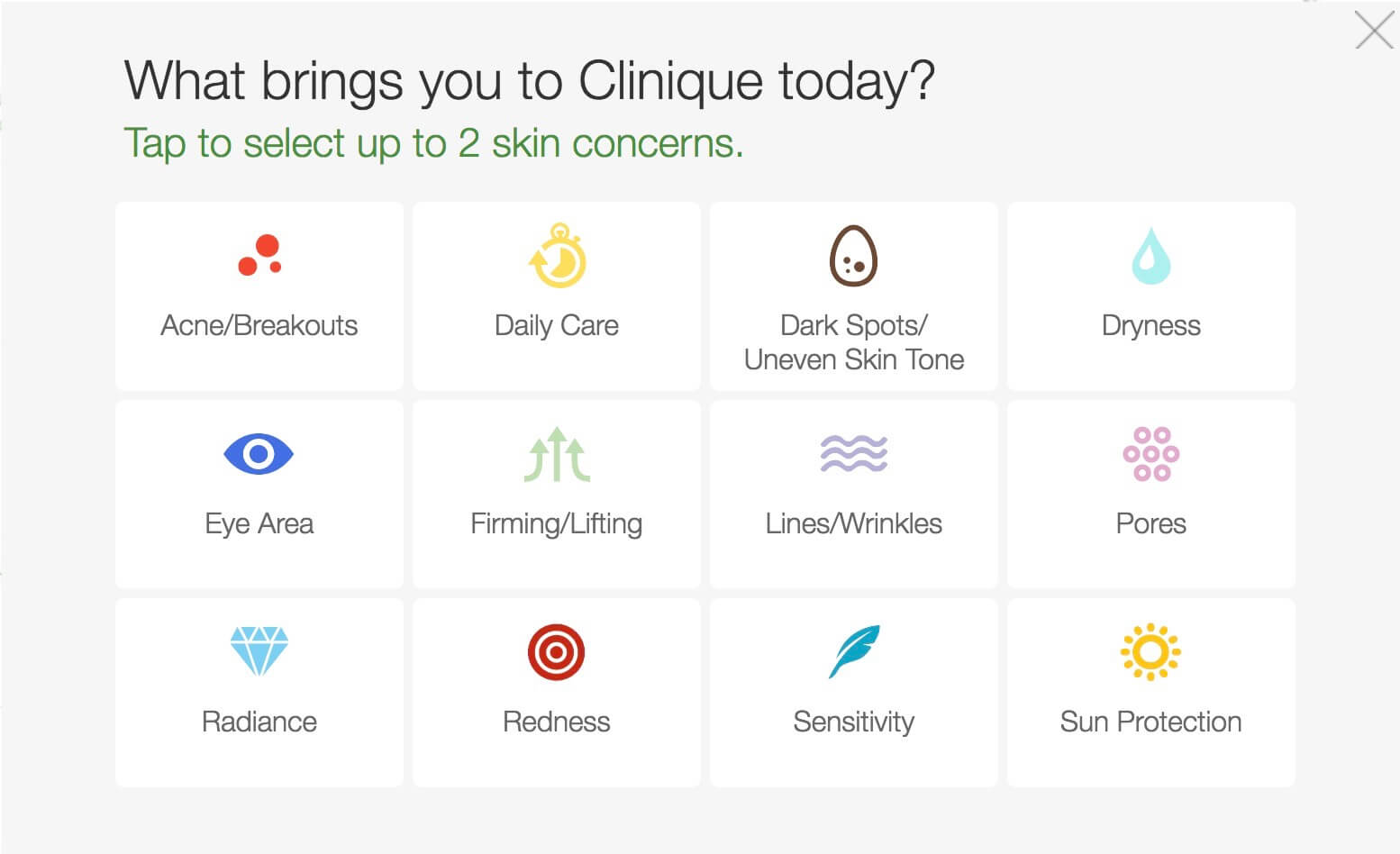This screenshot has width=1400, height=854.
Task: Choose the purple wavy Lines/Wrinkles icon
Action: 854,453
